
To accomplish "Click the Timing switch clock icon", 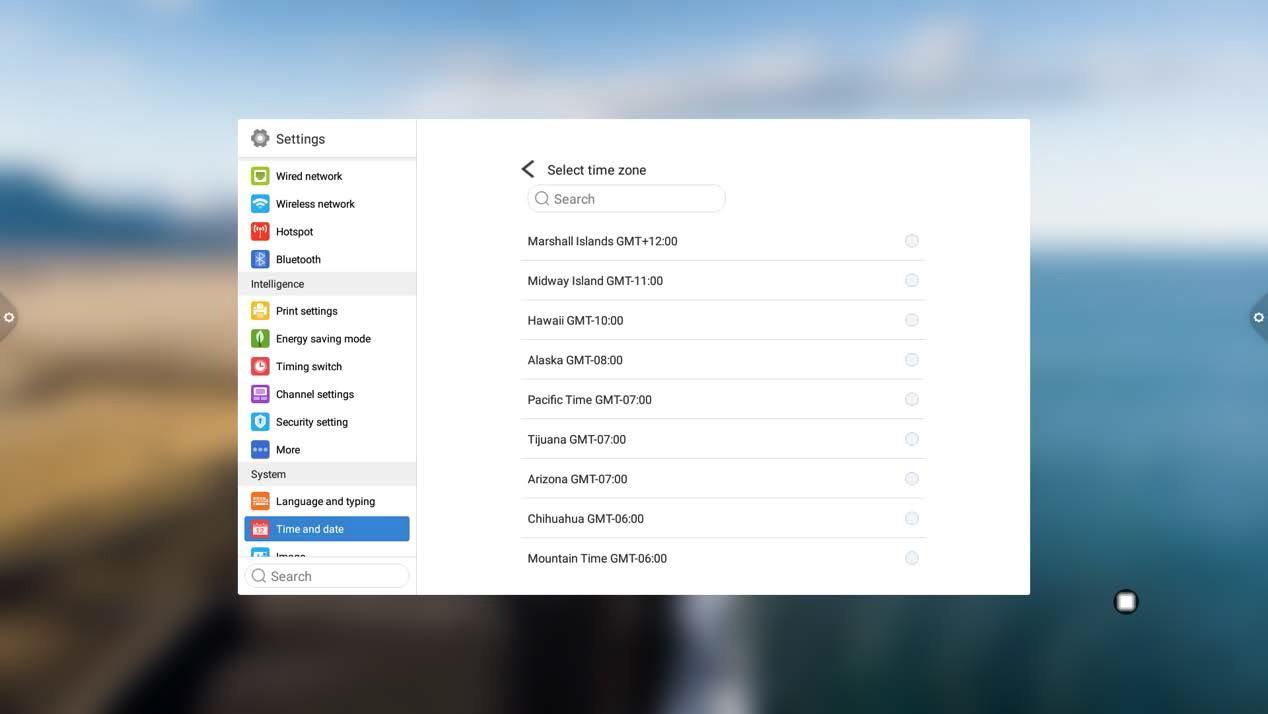I will (260, 367).
